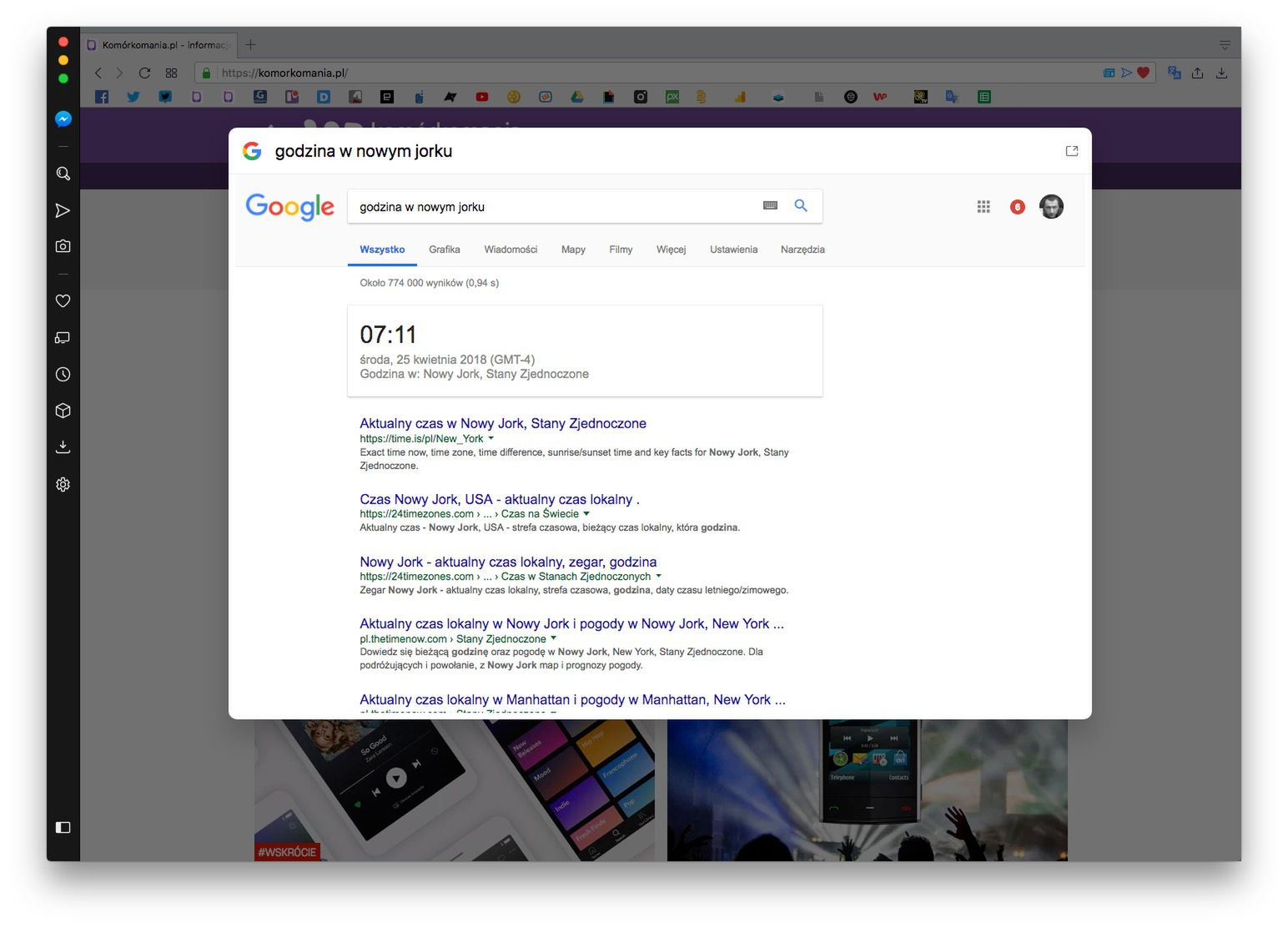Click the Google search input field

555,207
